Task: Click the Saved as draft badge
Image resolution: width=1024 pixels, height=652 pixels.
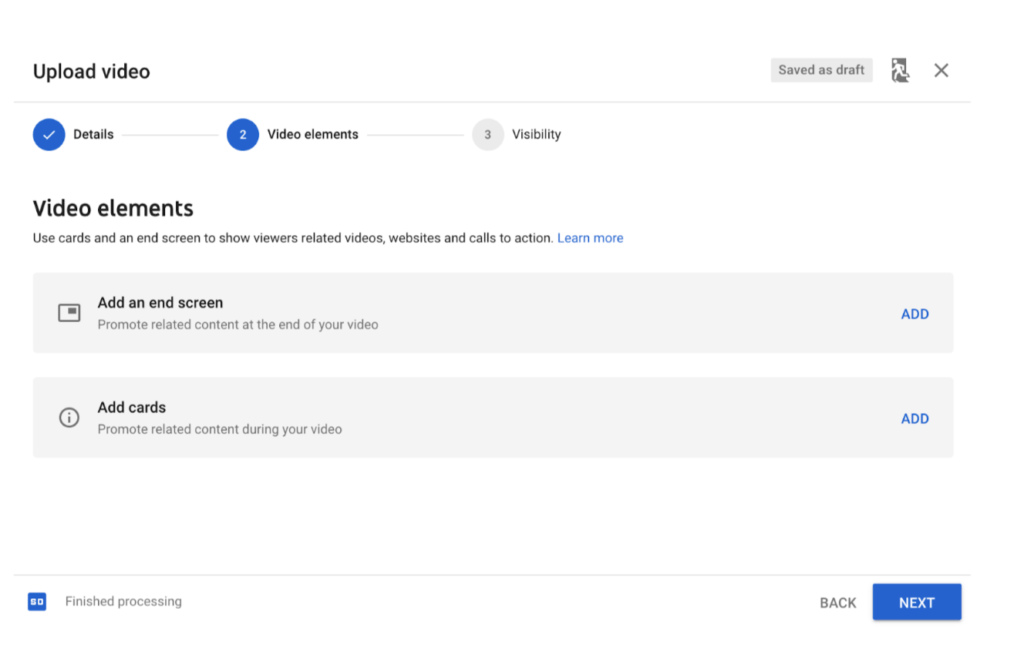Action: coord(821,70)
